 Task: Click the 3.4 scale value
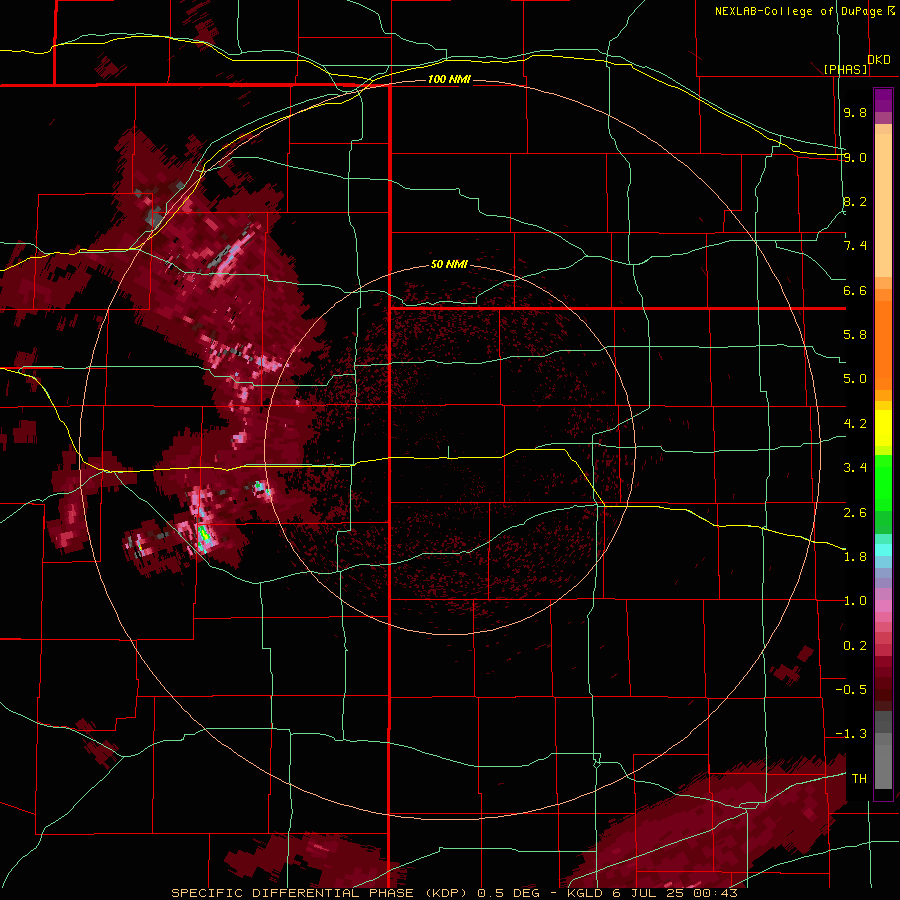pyautogui.click(x=855, y=468)
